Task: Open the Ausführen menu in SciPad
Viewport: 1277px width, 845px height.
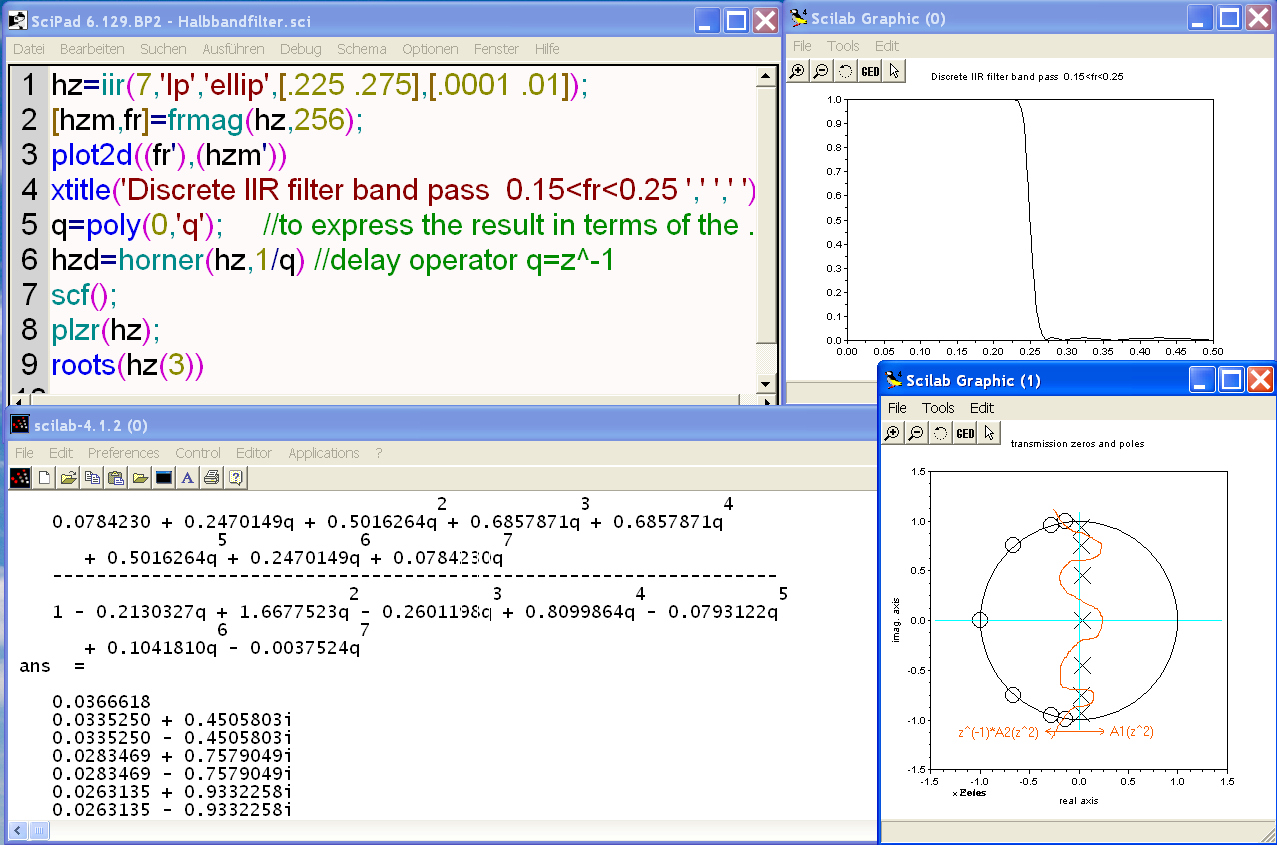Action: [x=233, y=49]
